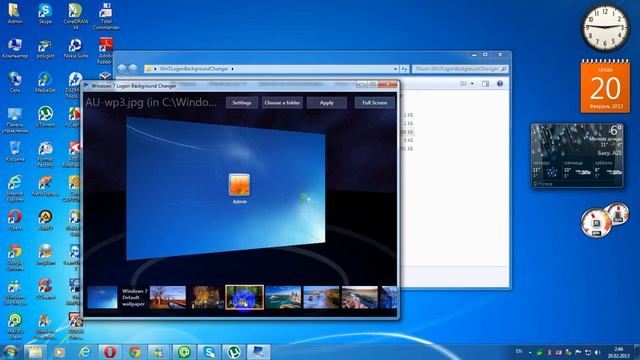The width and height of the screenshot is (640, 360).
Task: Open the Internet Explorer desktop icon
Action: click(15, 189)
